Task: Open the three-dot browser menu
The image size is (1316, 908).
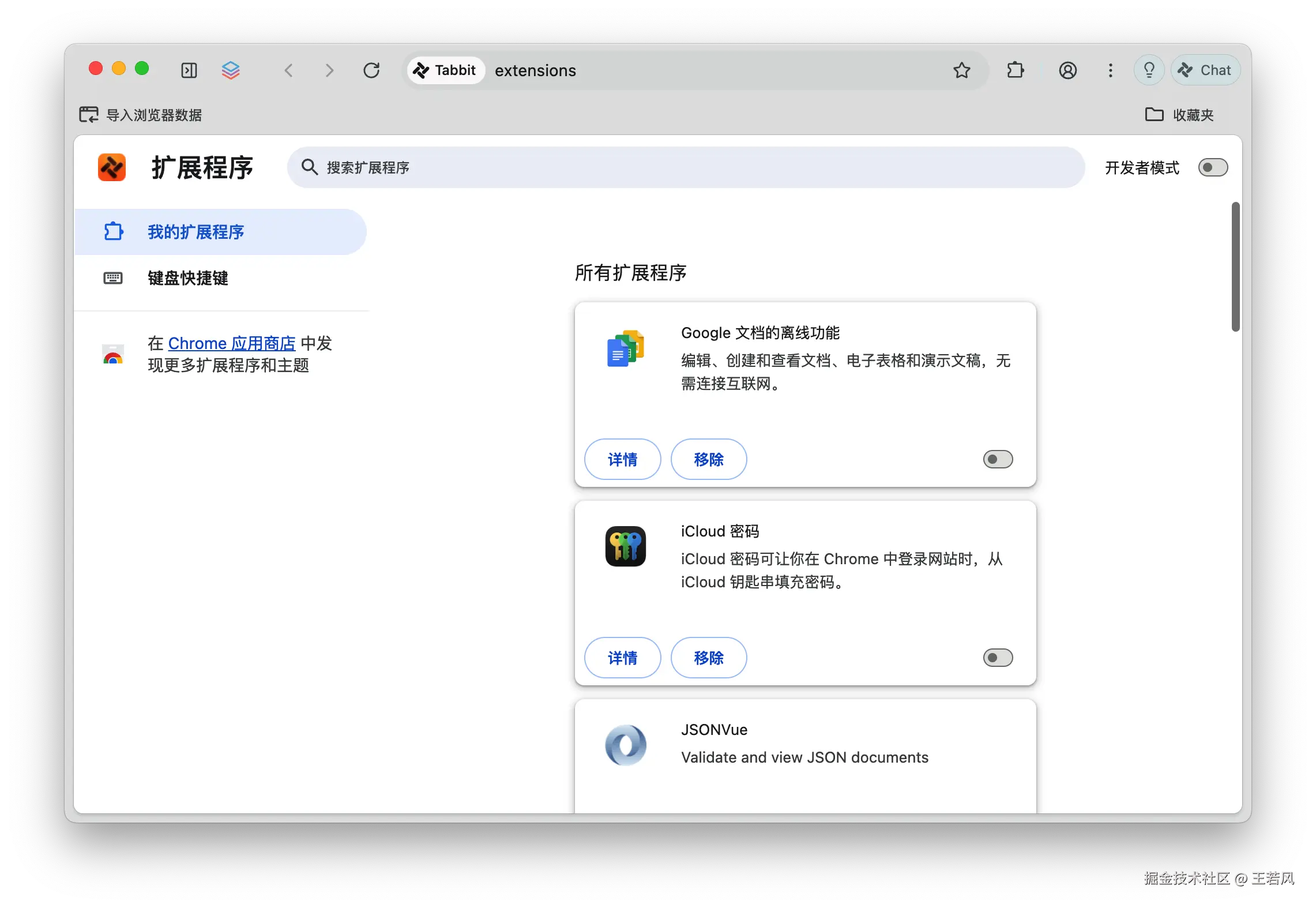Action: pos(1110,70)
